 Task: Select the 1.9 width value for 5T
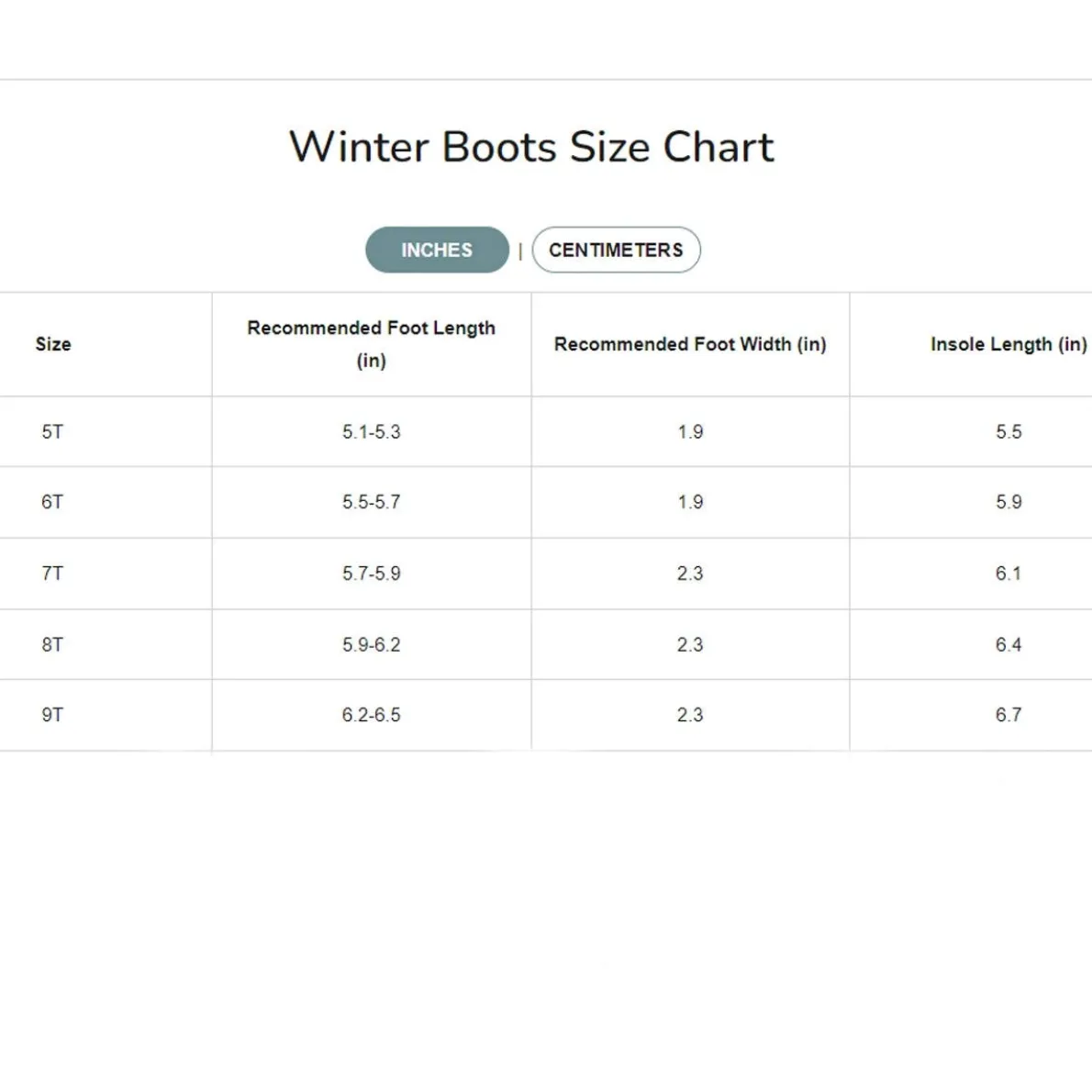tap(690, 431)
